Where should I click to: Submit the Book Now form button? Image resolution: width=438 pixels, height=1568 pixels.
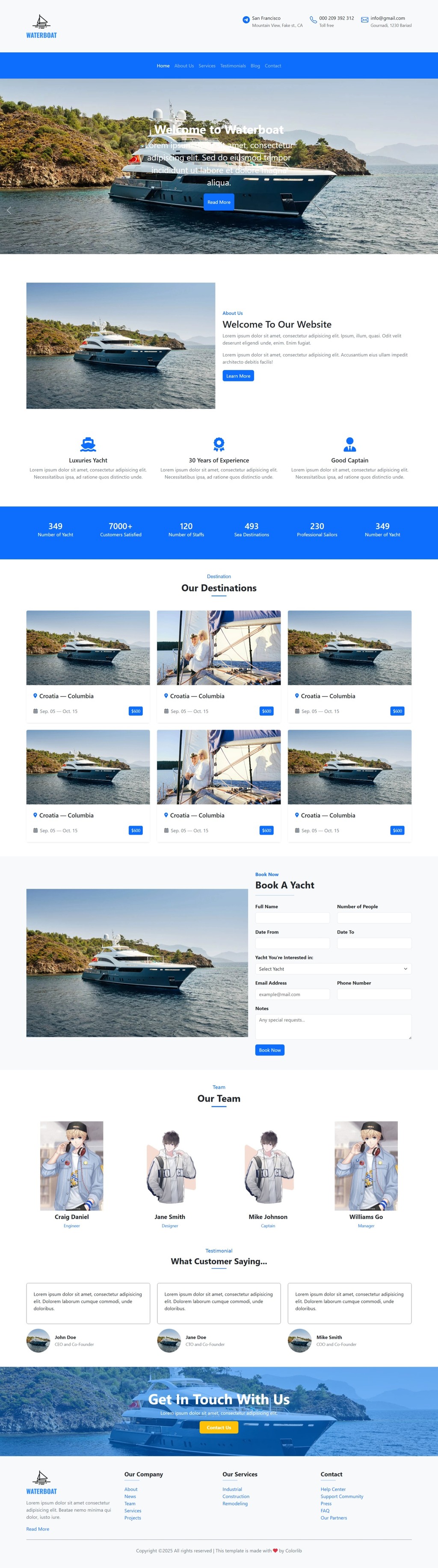270,1049
